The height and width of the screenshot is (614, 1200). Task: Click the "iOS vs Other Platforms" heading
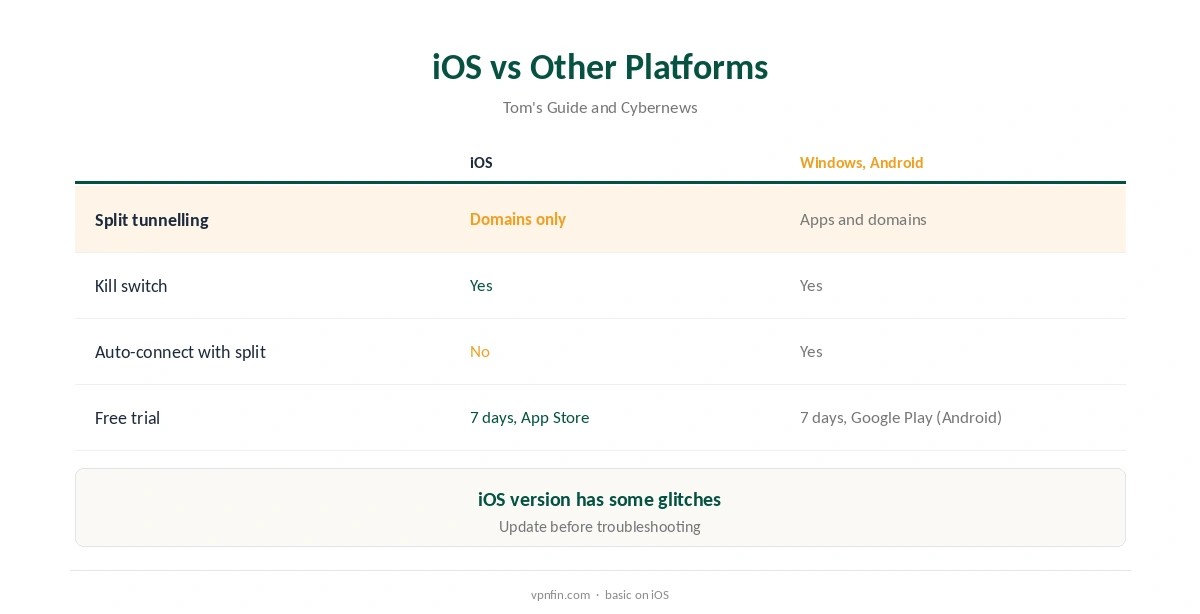pos(600,67)
